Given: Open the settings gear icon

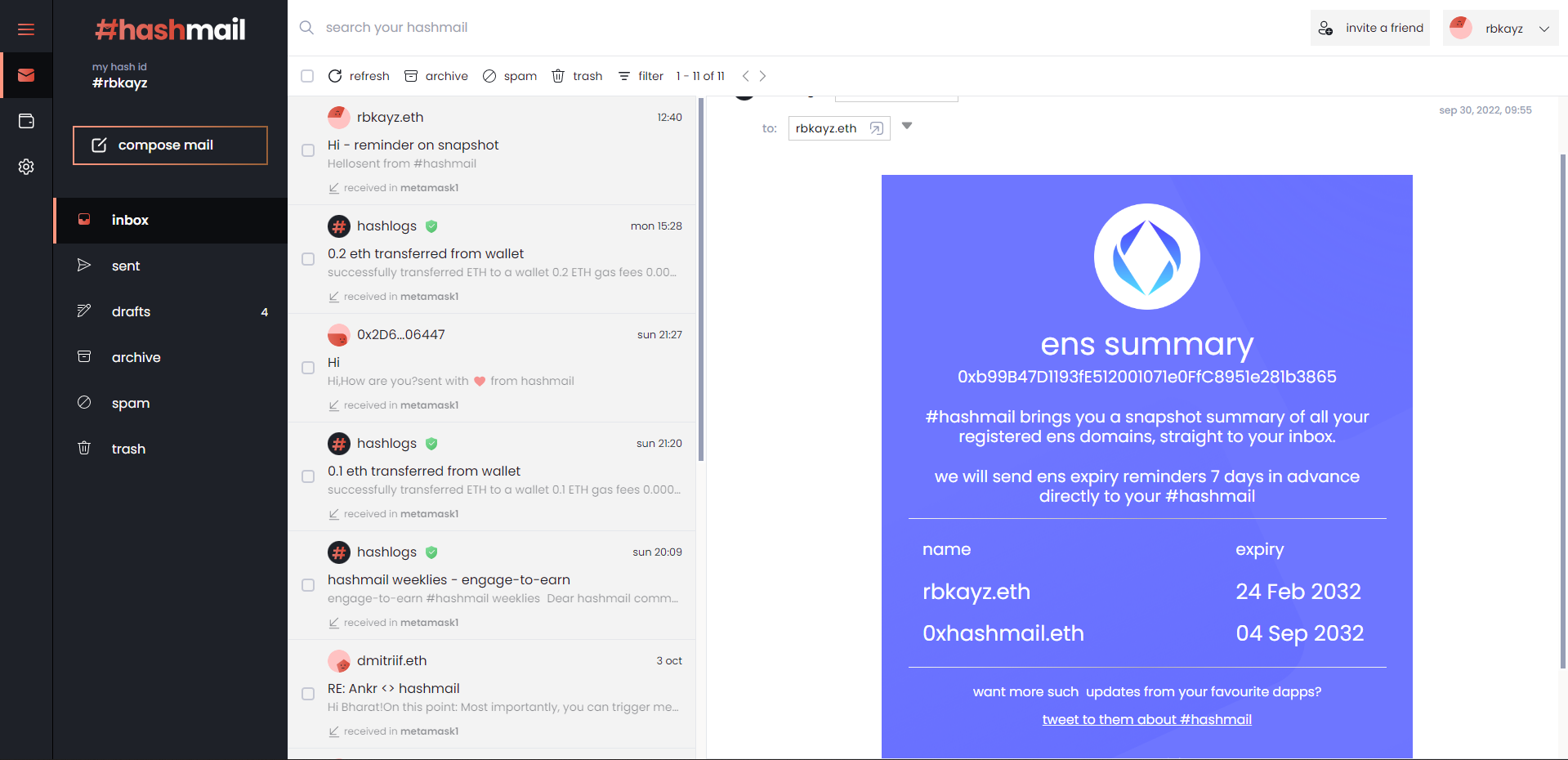Looking at the screenshot, I should [x=26, y=167].
